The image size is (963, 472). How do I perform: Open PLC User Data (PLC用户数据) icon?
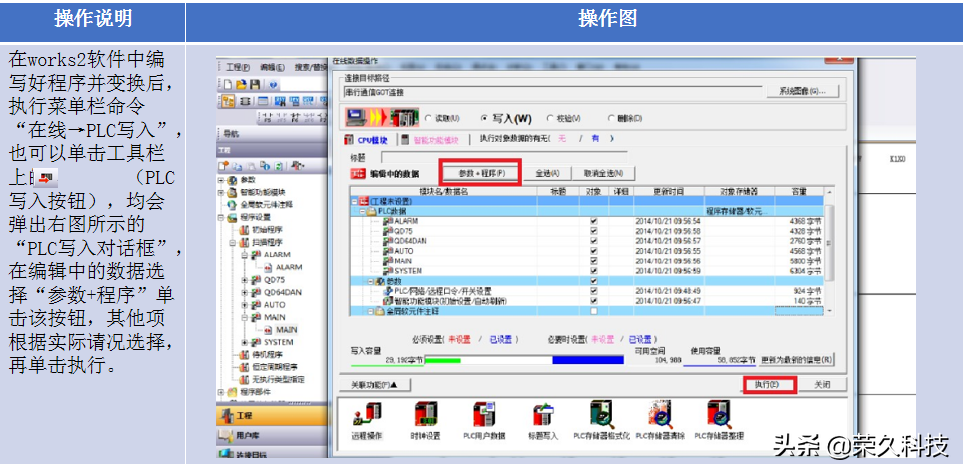[484, 420]
